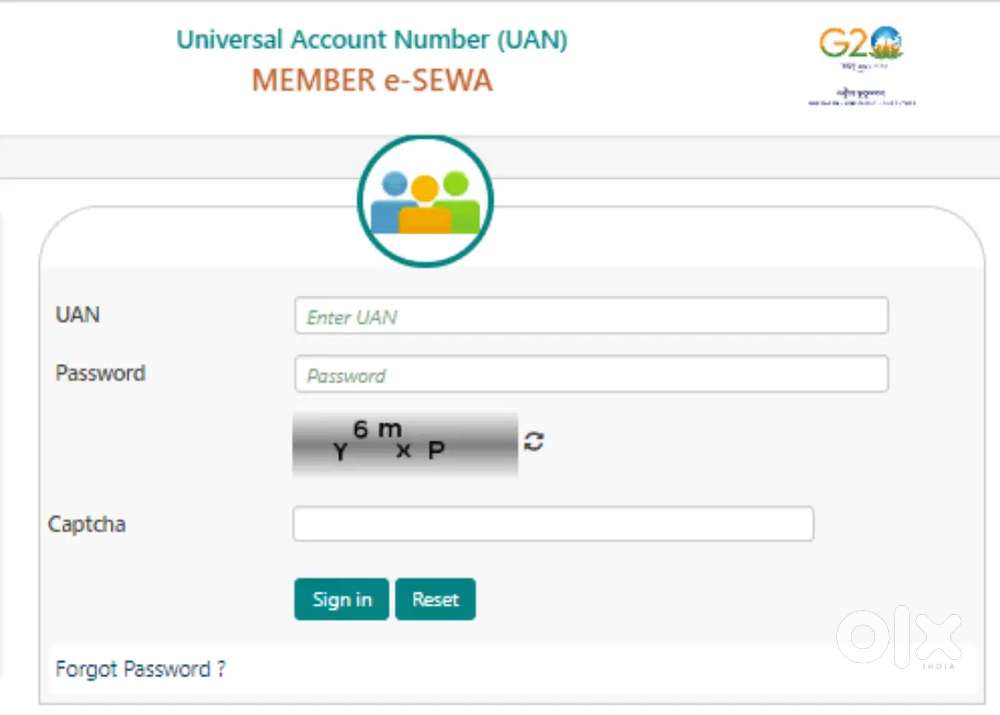
Task: Refresh the captcha image
Action: (x=534, y=441)
